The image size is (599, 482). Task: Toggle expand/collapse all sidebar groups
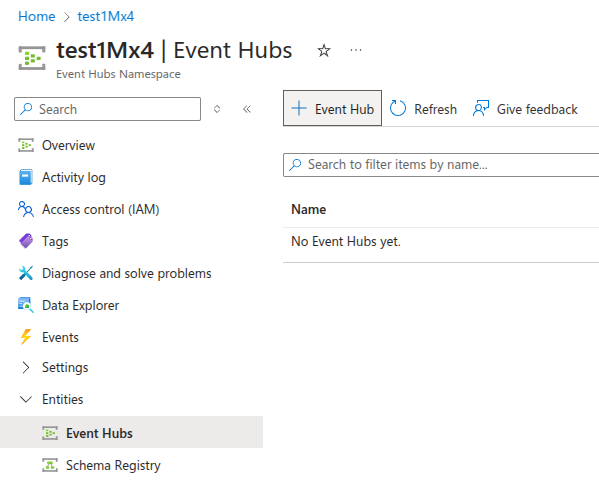tap(217, 109)
